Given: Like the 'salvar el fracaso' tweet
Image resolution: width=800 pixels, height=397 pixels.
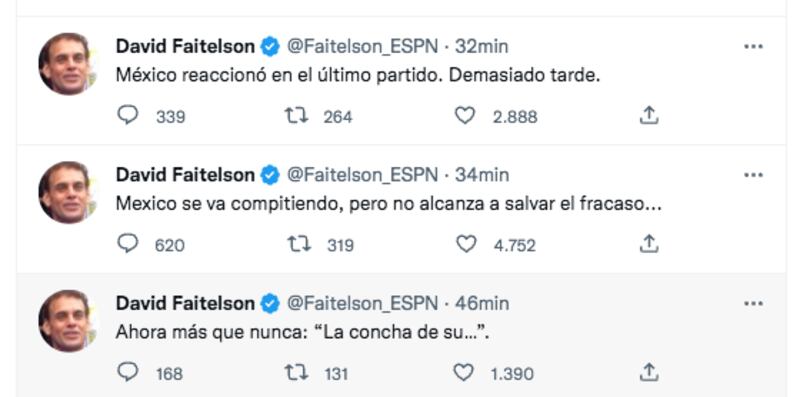Looking at the screenshot, I should [465, 244].
